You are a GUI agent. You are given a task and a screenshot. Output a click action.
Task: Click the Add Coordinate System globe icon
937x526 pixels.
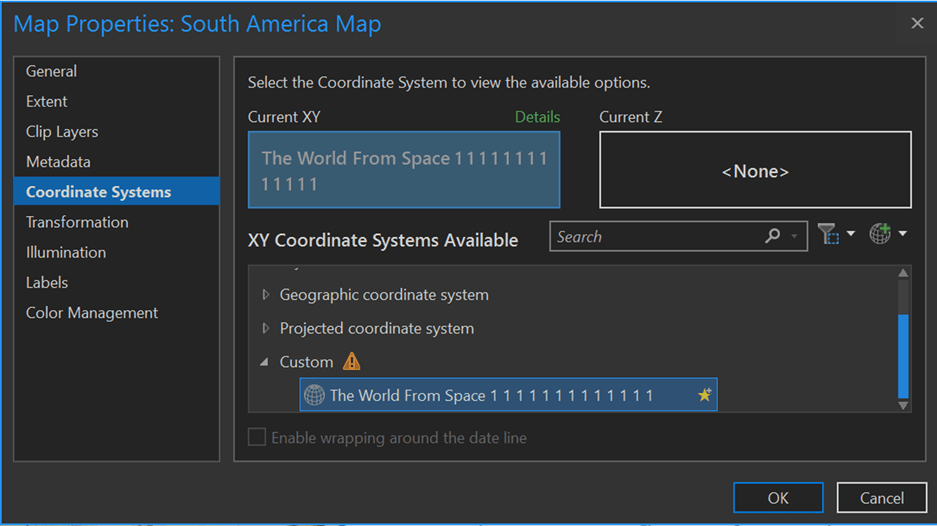tap(880, 235)
